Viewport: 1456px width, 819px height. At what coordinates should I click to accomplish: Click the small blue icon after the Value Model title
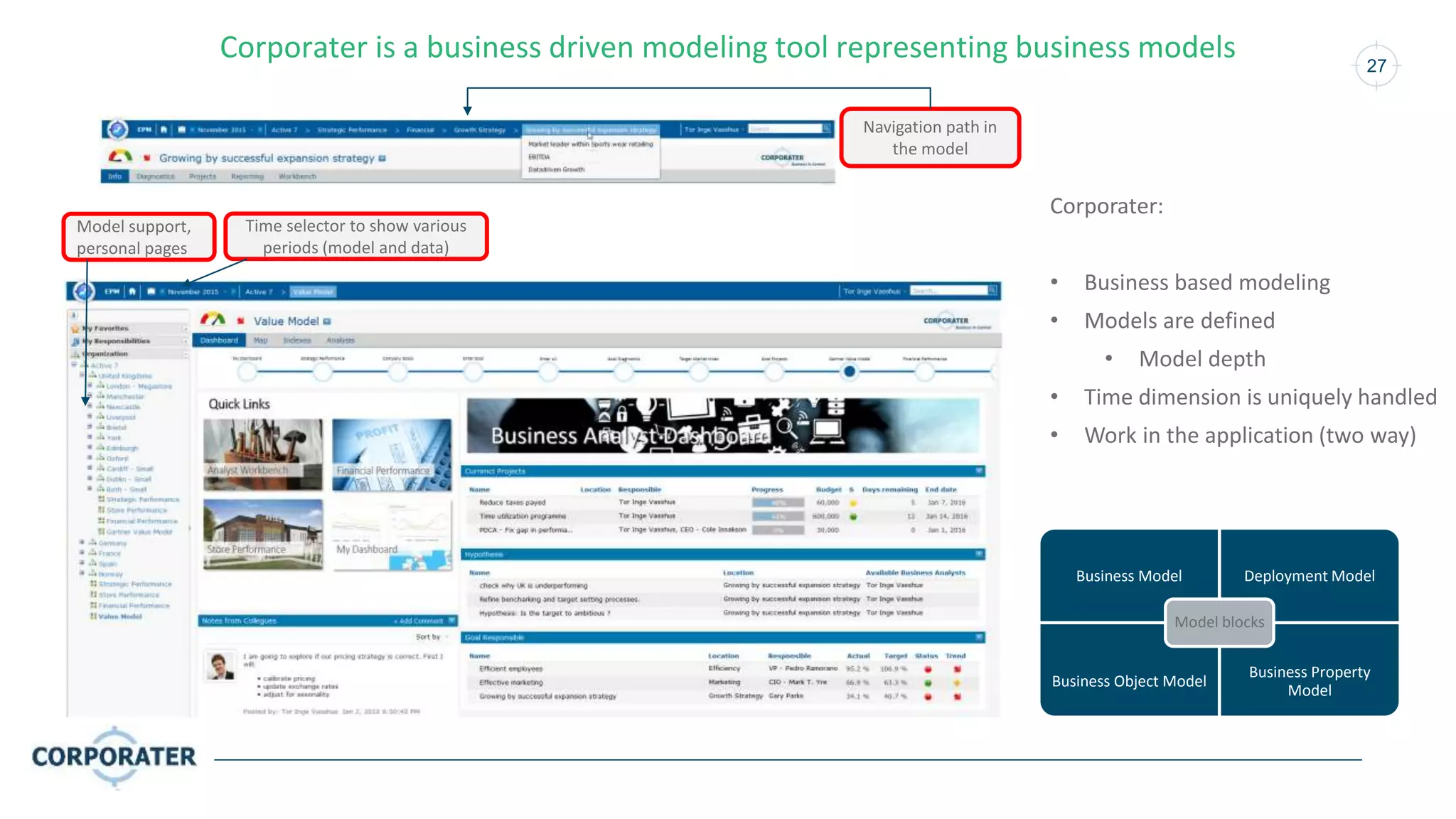(327, 321)
